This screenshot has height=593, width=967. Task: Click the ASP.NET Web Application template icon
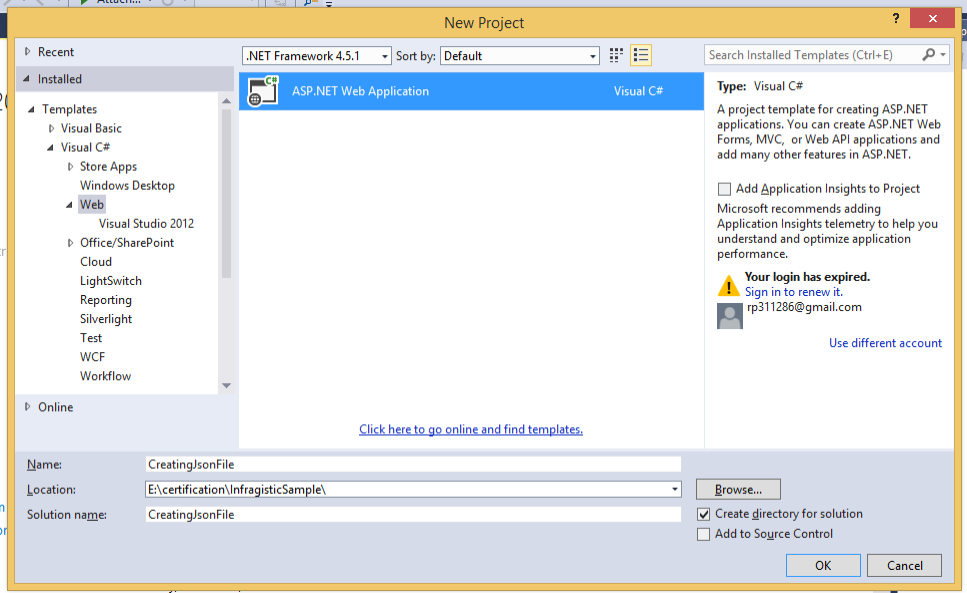click(263, 91)
